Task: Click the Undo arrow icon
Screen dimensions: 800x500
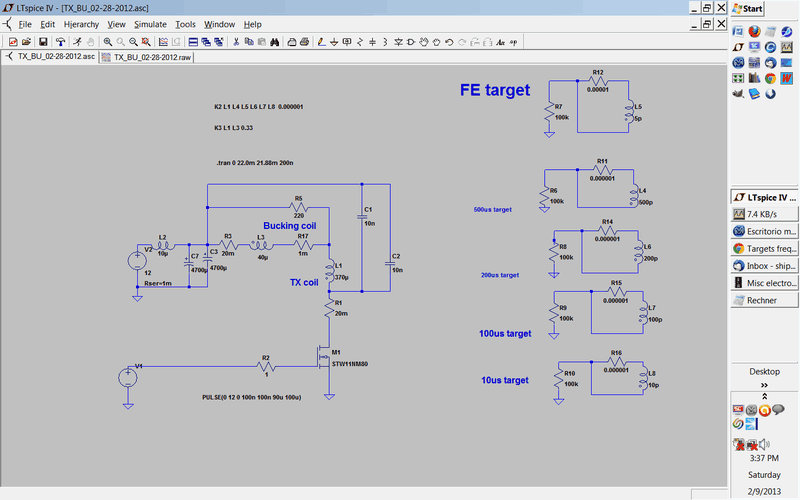Action: (451, 42)
